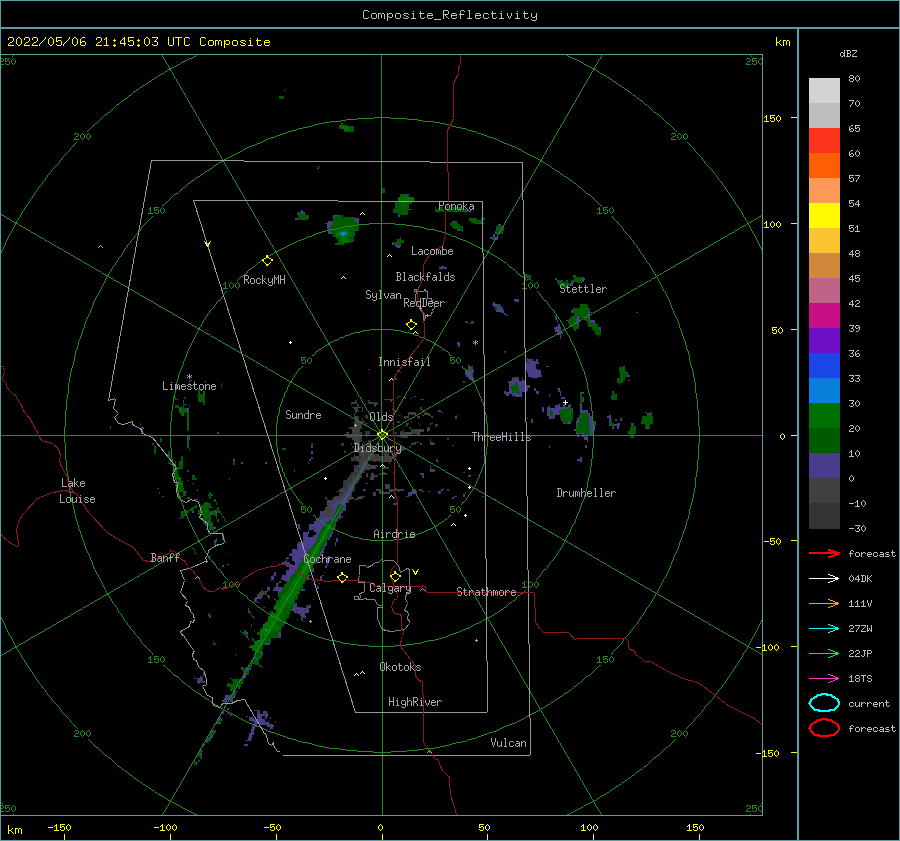900x841 pixels.
Task: Click the Okotoks label
Action: point(400,667)
